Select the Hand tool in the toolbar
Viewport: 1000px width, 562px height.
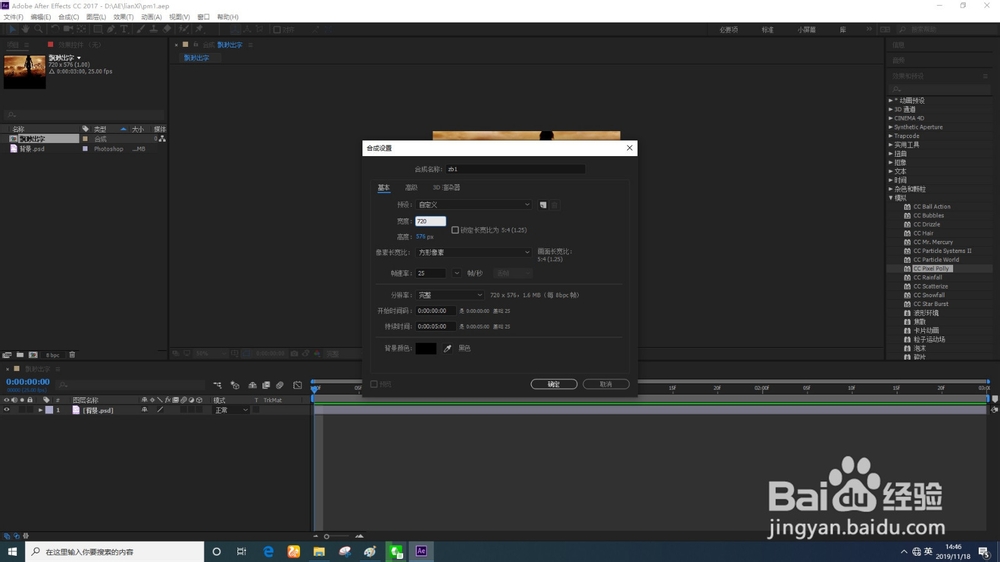click(x=25, y=29)
